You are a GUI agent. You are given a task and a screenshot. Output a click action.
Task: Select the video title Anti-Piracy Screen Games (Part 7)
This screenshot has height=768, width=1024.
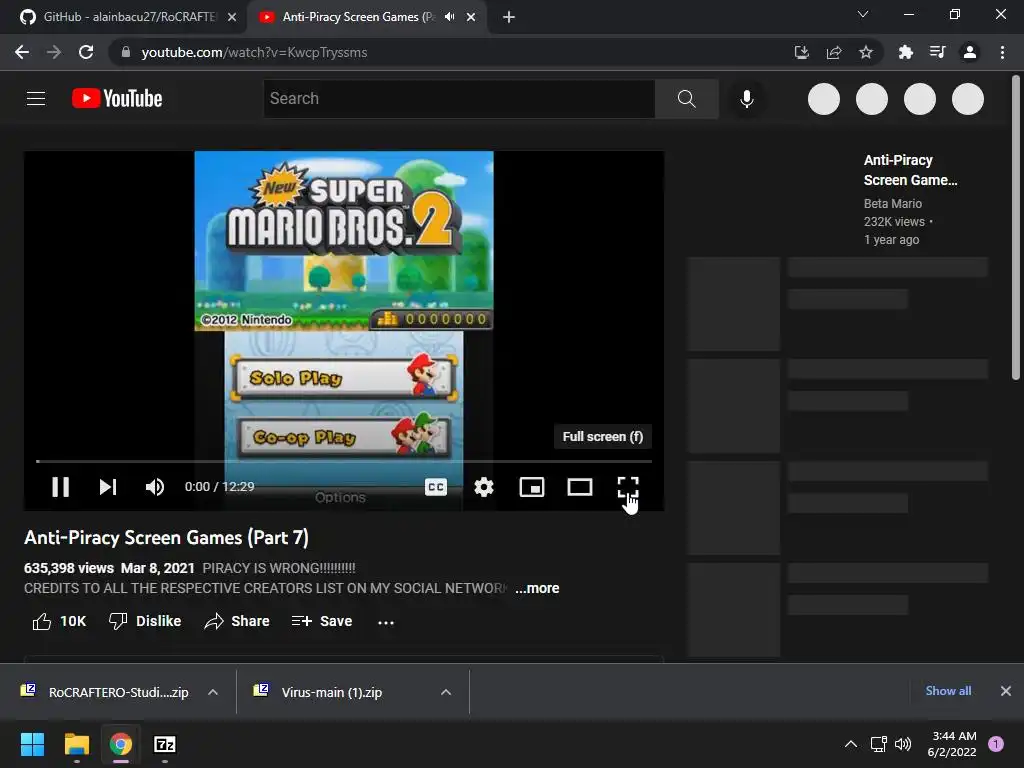point(167,537)
